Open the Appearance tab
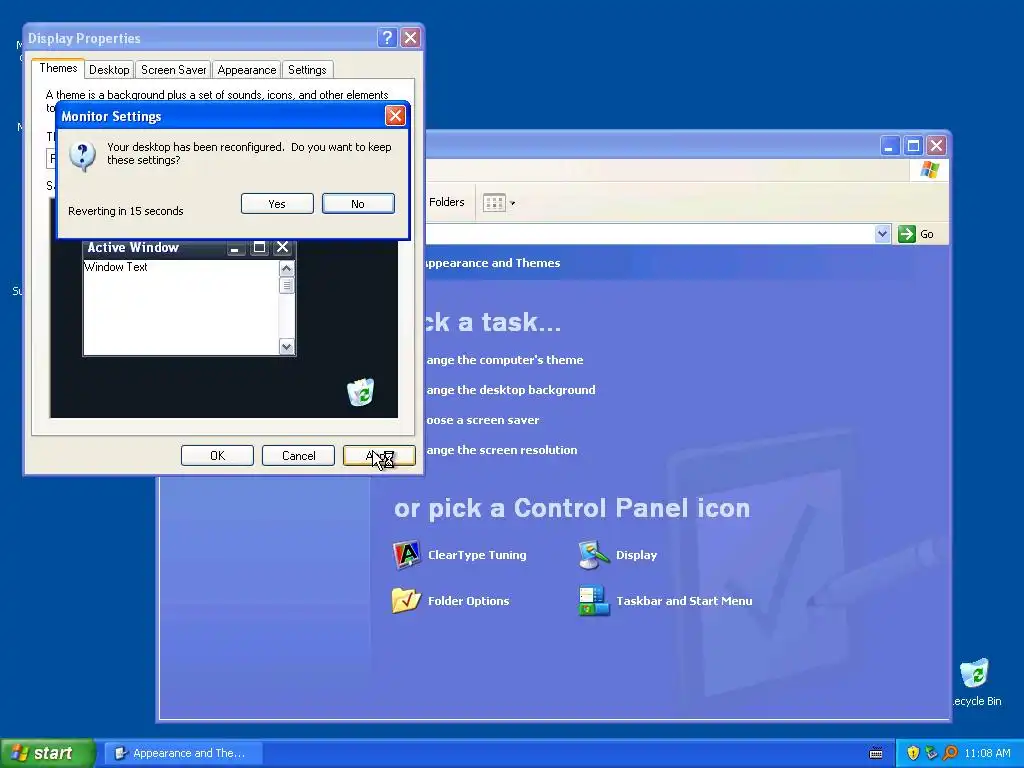The height and width of the screenshot is (768, 1024). (x=247, y=70)
